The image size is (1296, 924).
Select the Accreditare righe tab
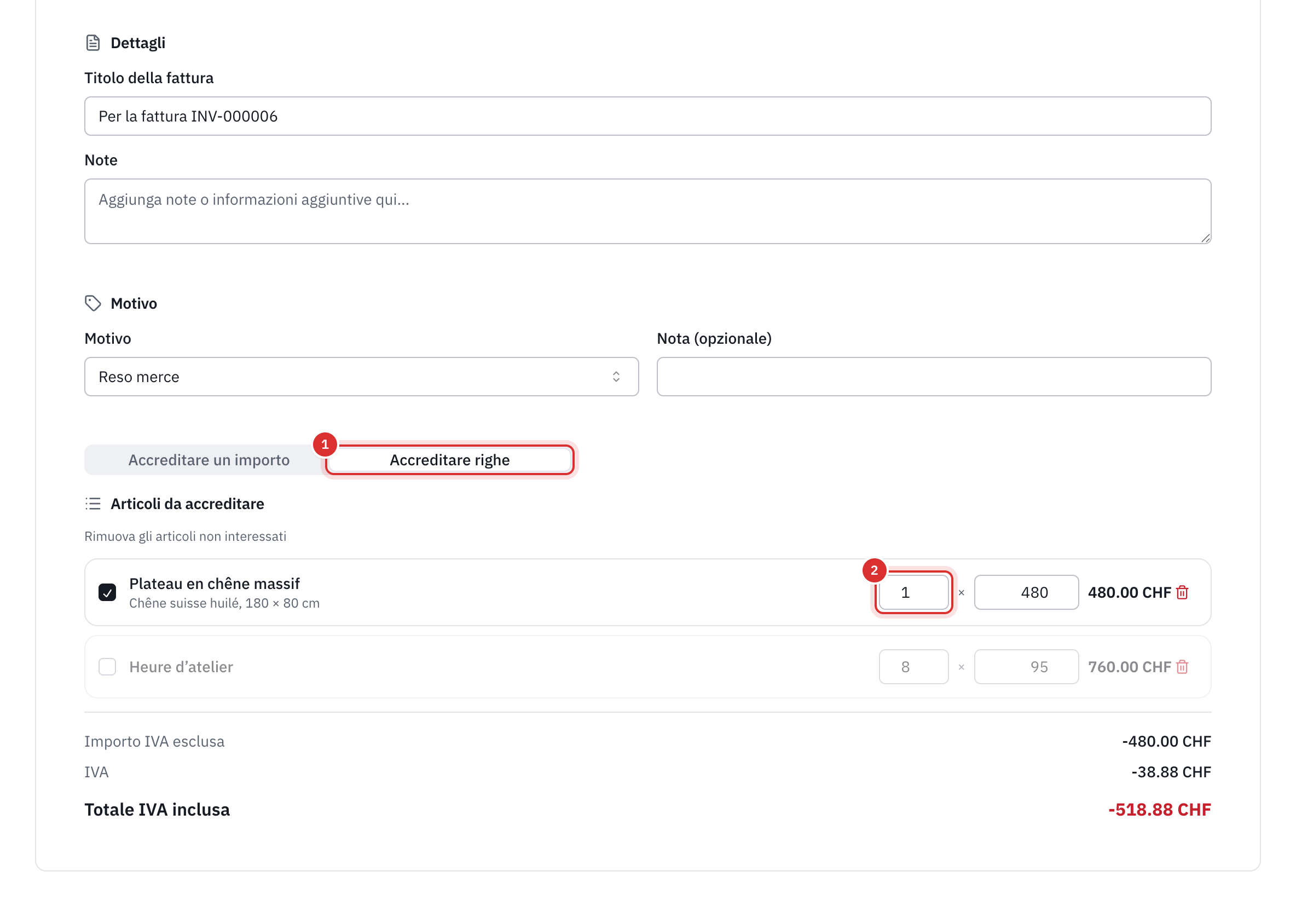449,460
